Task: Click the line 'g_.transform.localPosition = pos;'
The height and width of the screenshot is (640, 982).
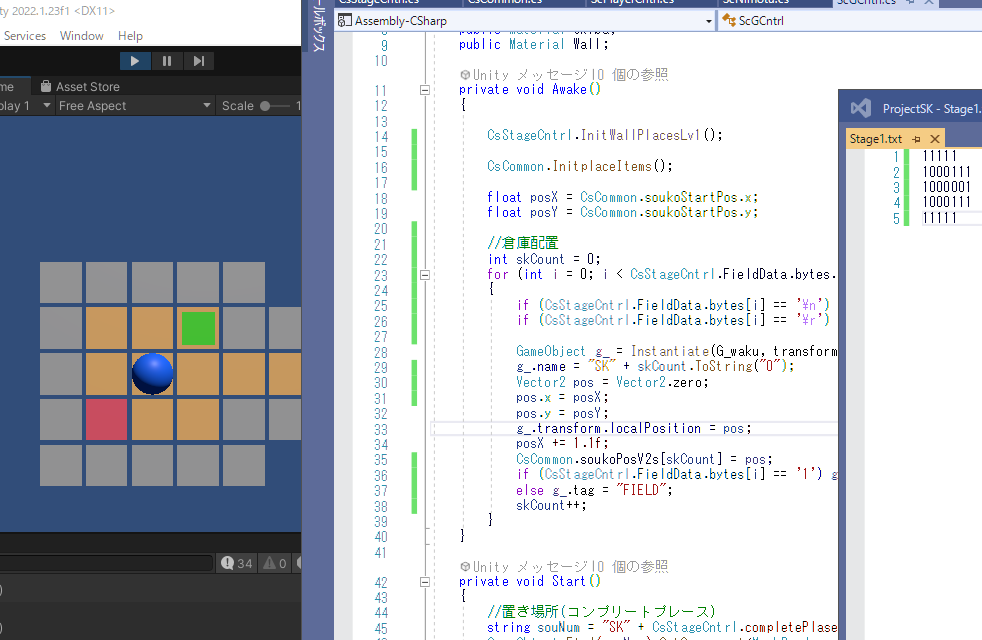Action: pyautogui.click(x=633, y=428)
